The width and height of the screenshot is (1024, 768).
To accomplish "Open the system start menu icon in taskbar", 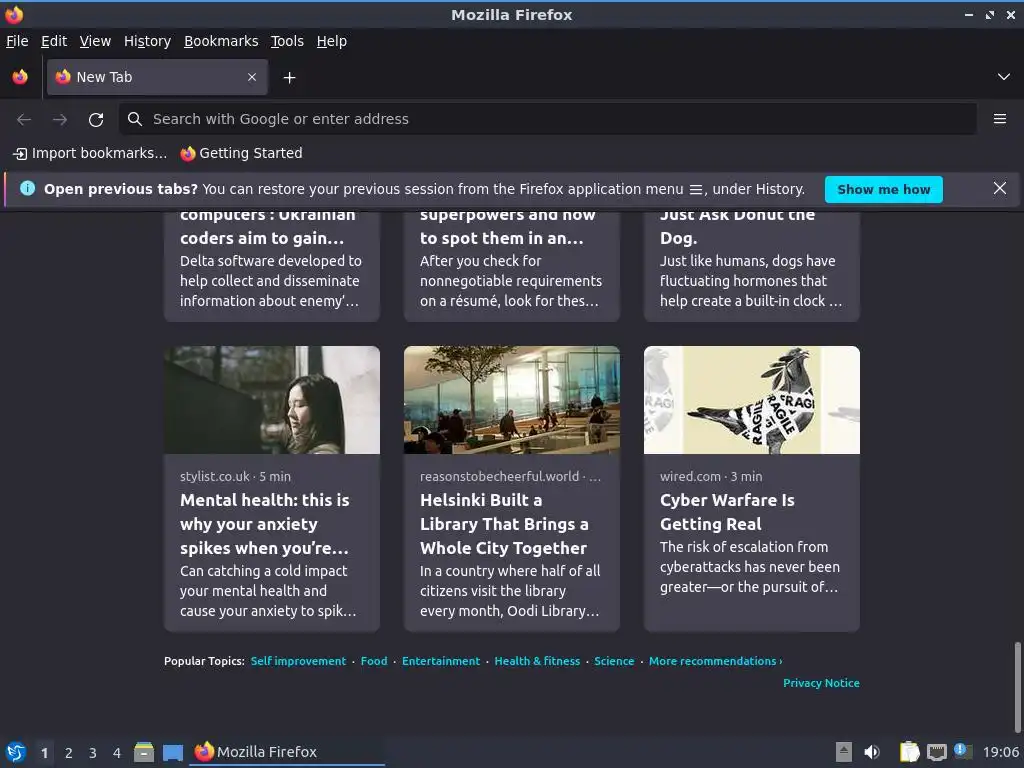I will (x=16, y=752).
